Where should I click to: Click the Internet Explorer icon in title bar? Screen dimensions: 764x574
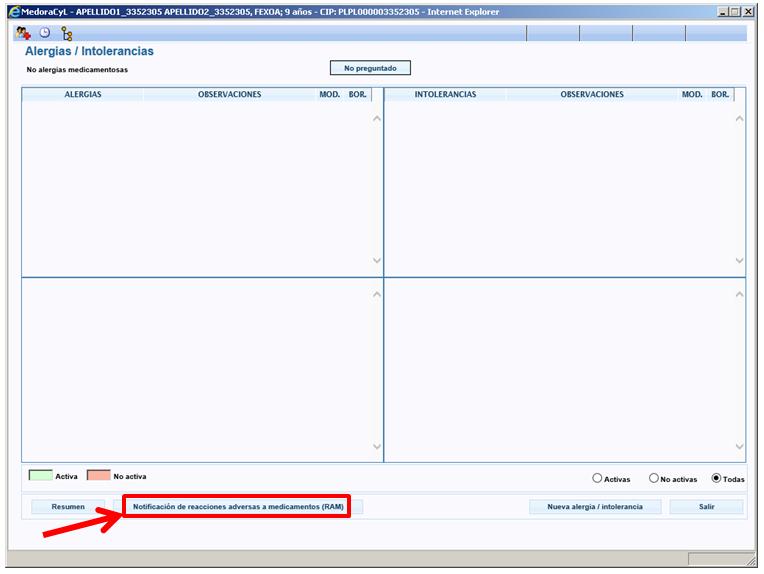[x=14, y=11]
